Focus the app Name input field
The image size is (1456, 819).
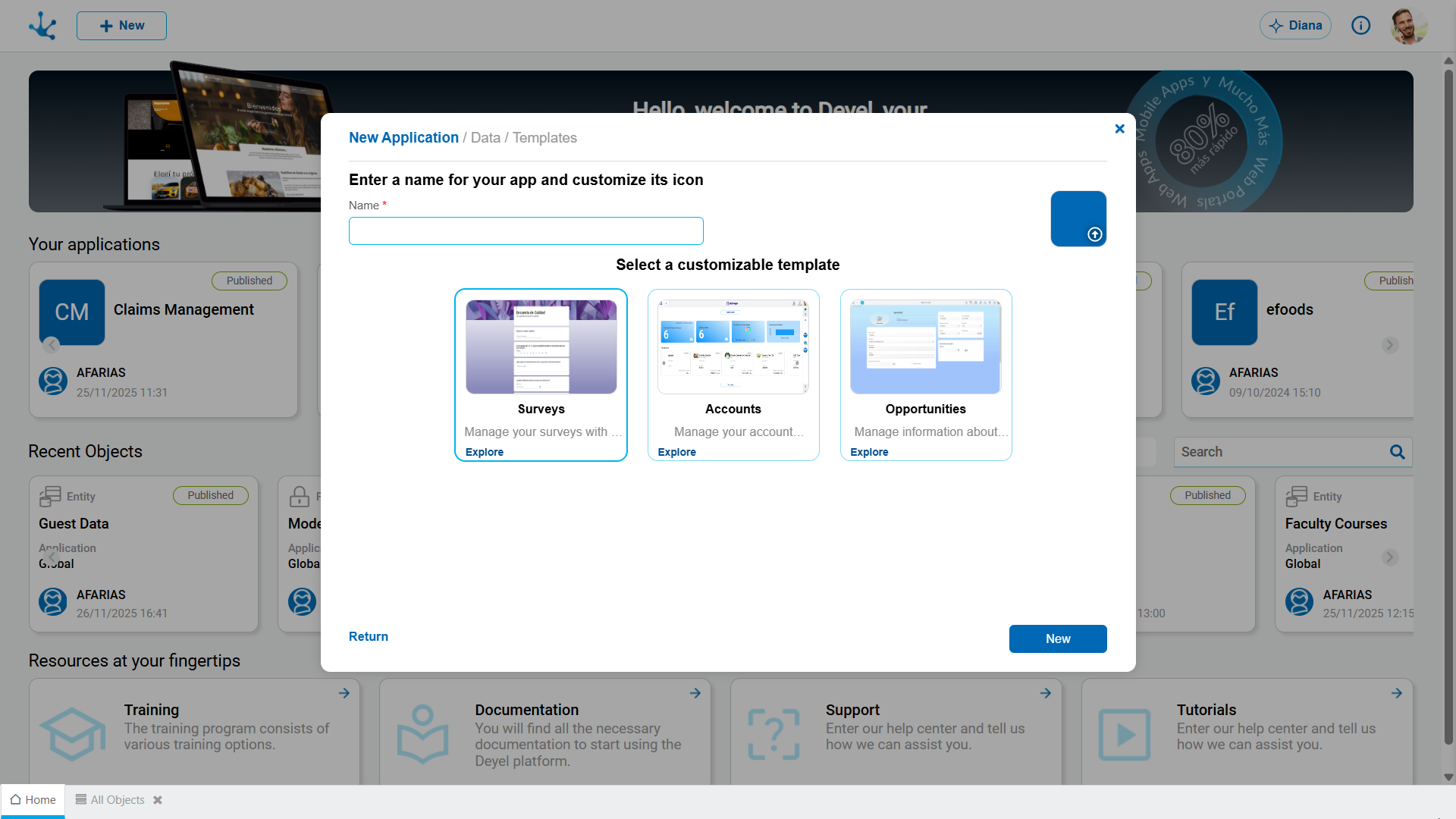526,231
